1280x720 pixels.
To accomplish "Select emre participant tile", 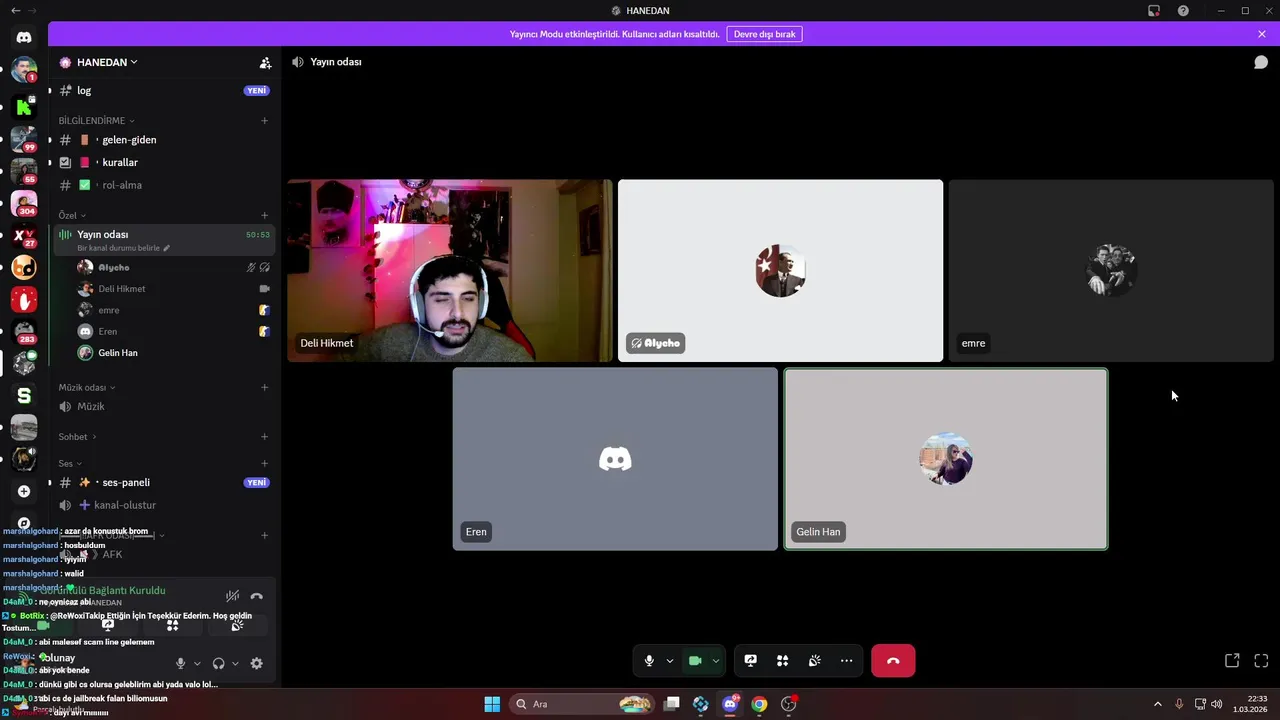I will (1111, 271).
